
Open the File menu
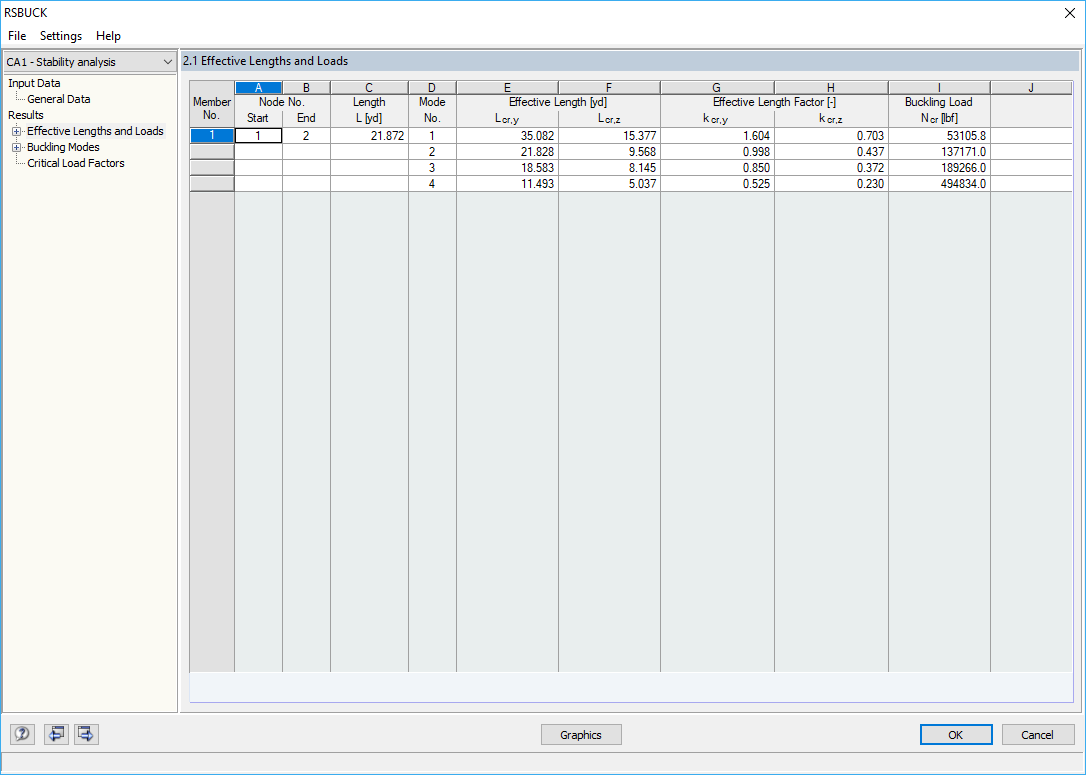point(17,36)
